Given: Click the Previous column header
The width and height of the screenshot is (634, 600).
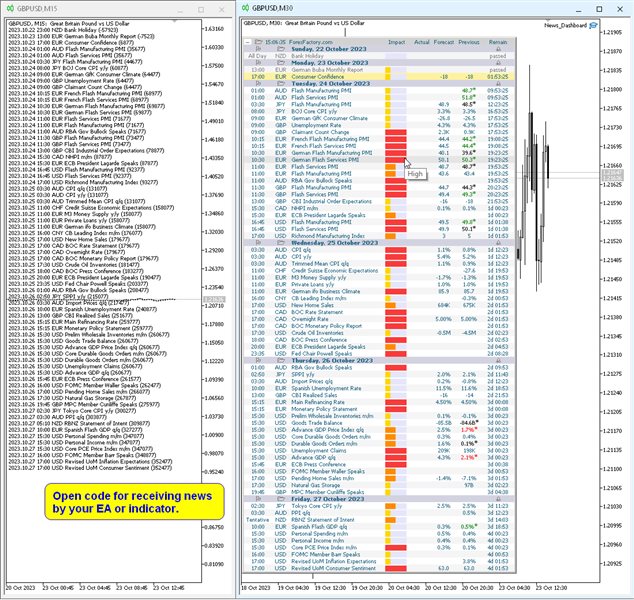Looking at the screenshot, I should pos(469,42).
